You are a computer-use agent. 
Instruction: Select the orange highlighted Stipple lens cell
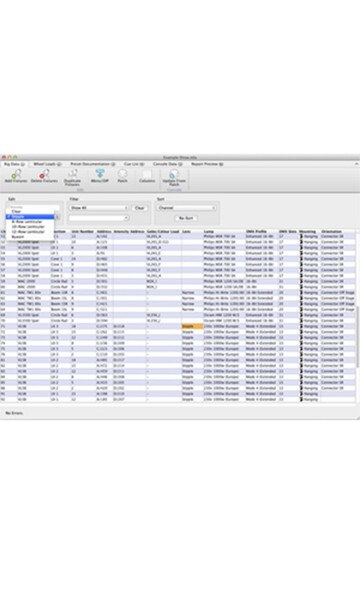[x=192, y=326]
